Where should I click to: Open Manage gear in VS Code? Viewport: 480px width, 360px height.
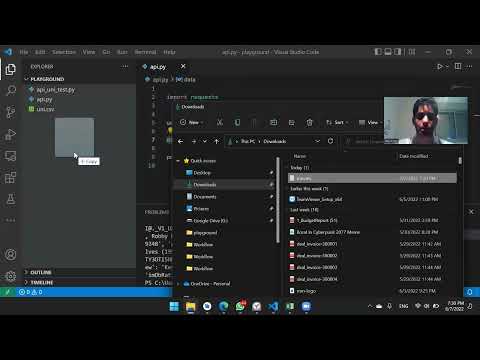coord(10,276)
